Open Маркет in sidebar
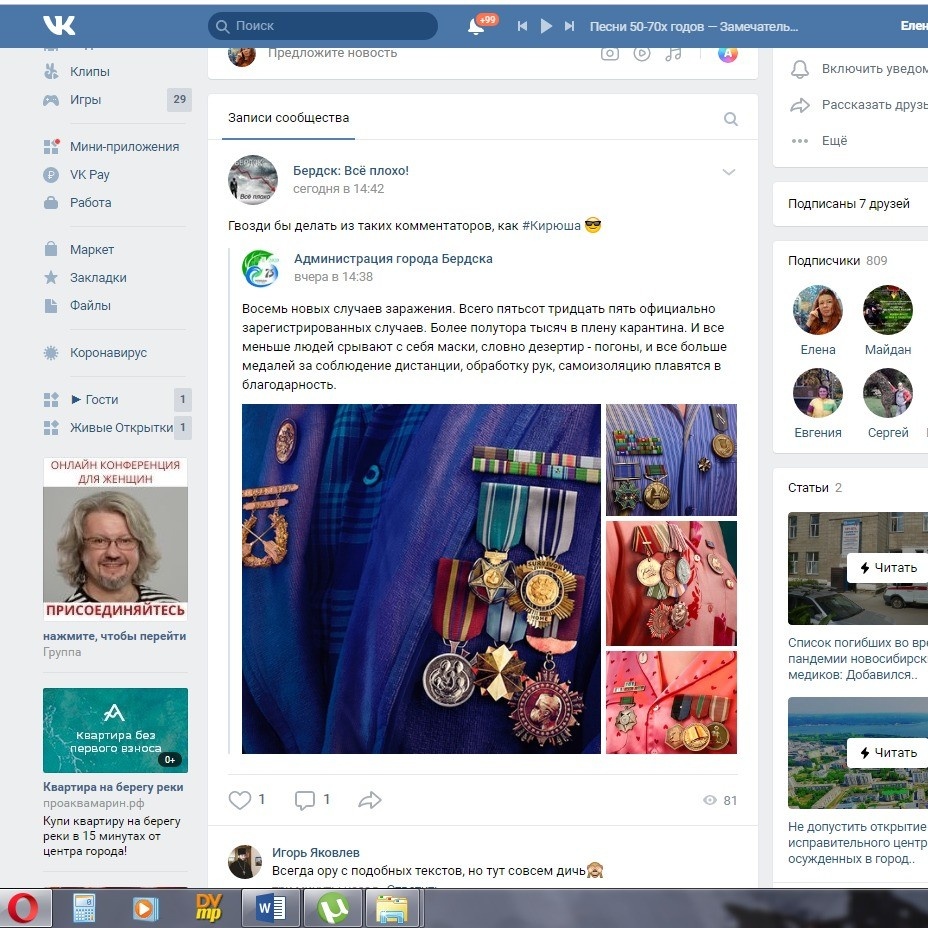This screenshot has height=928, width=928. point(92,250)
